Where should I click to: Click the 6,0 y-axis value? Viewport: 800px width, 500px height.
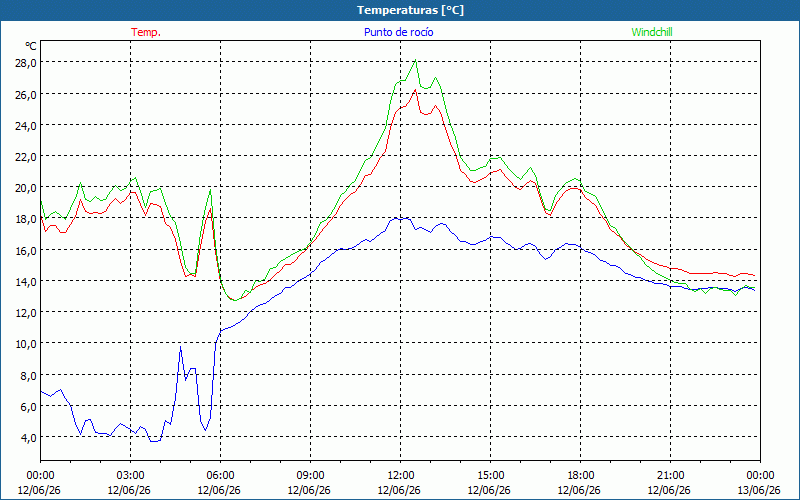(x=28, y=407)
